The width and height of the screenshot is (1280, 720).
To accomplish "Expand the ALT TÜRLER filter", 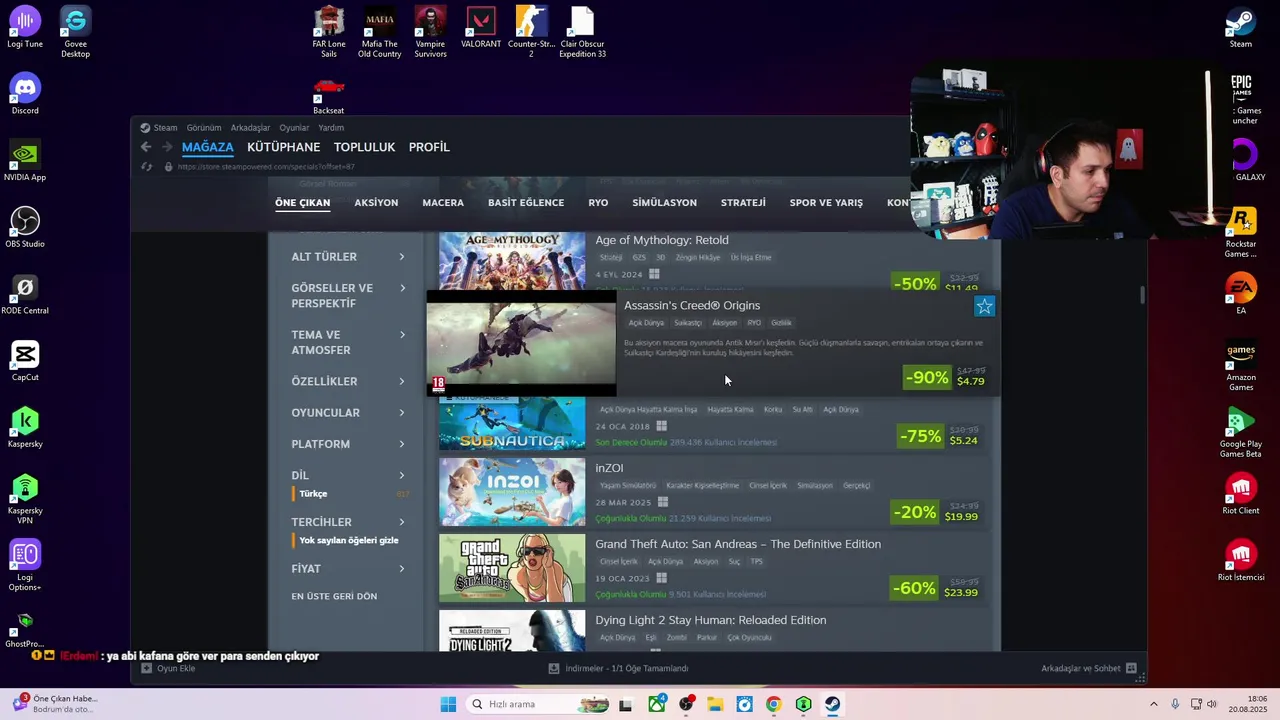I will 348,257.
